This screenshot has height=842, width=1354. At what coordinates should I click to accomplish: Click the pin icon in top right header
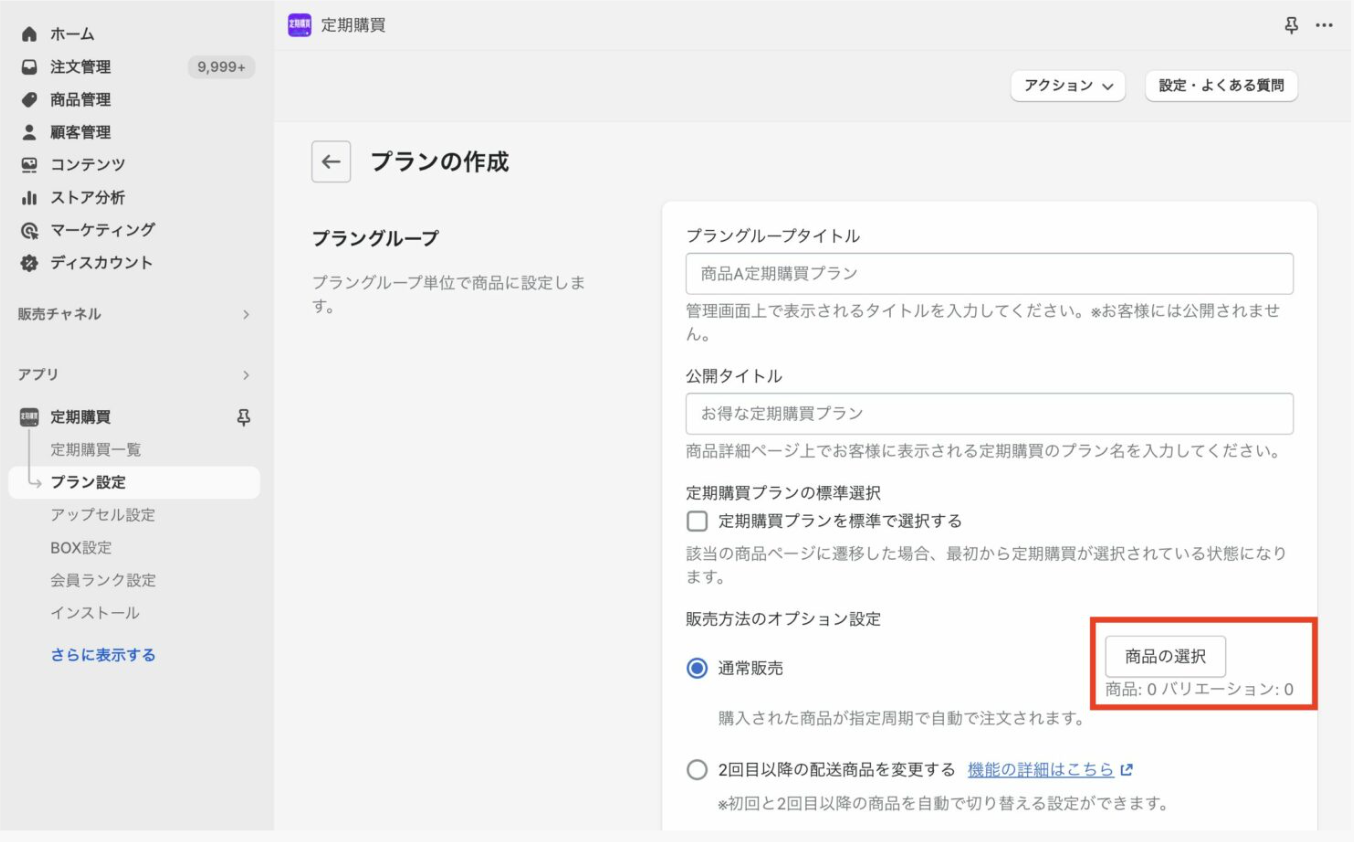coord(1292,25)
